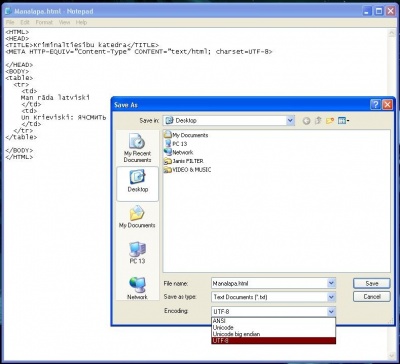Select Network in the places bar
Image resolution: width=400 pixels, height=364 pixels.
[137, 288]
